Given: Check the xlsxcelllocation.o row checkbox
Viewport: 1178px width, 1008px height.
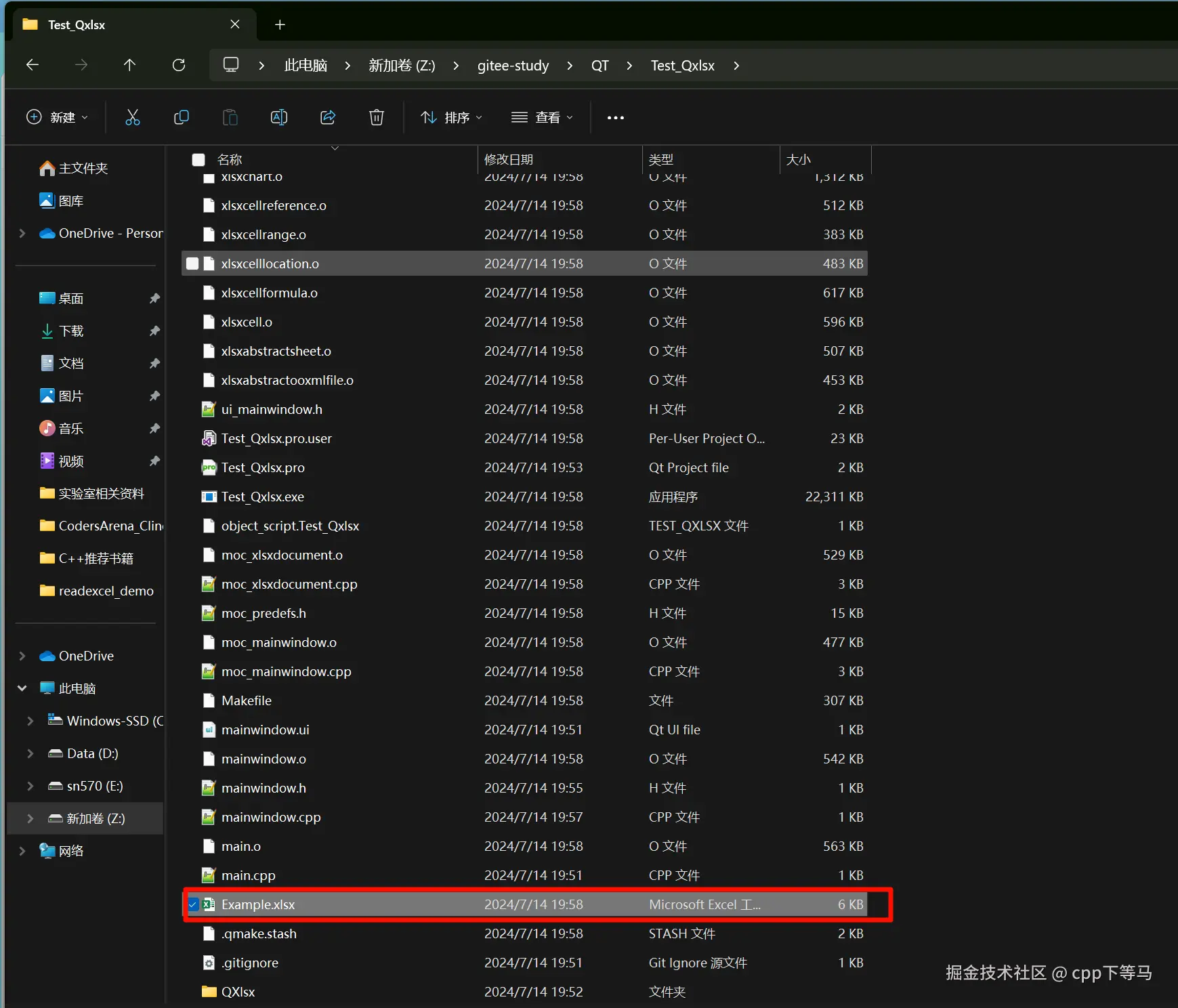Looking at the screenshot, I should (193, 264).
